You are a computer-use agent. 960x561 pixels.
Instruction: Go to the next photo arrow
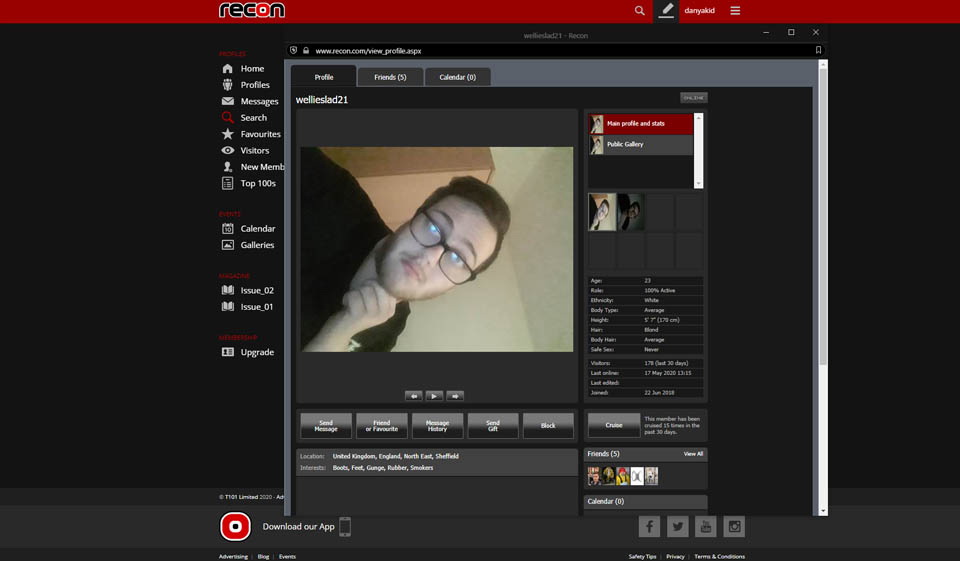click(455, 396)
